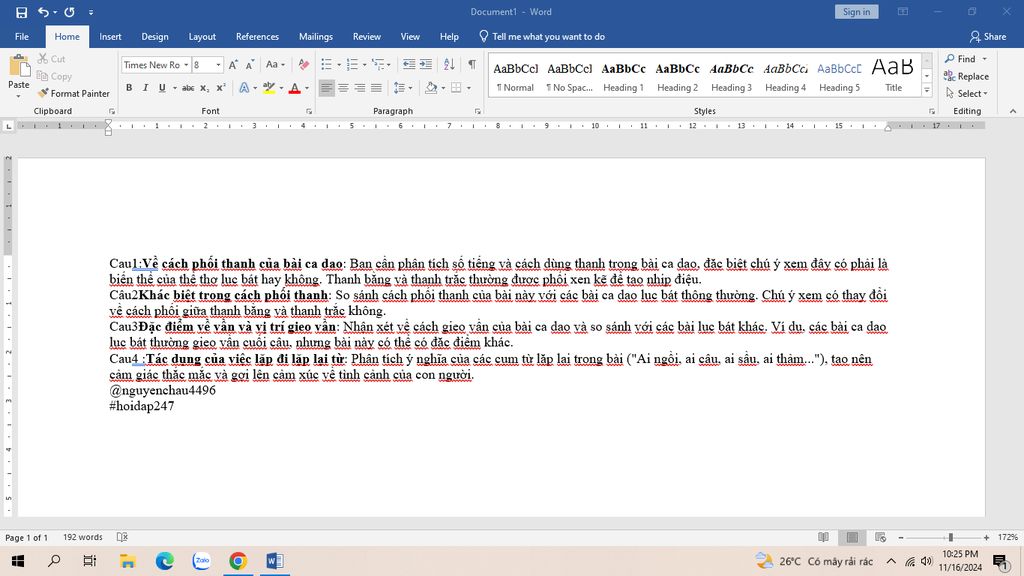Open the Layout ribbon tab
1024x576 pixels.
[202, 37]
